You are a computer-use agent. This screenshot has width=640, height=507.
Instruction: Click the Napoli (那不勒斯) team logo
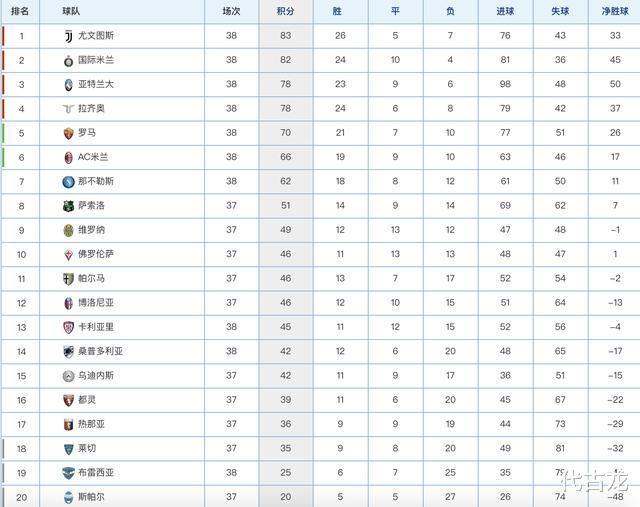68,181
